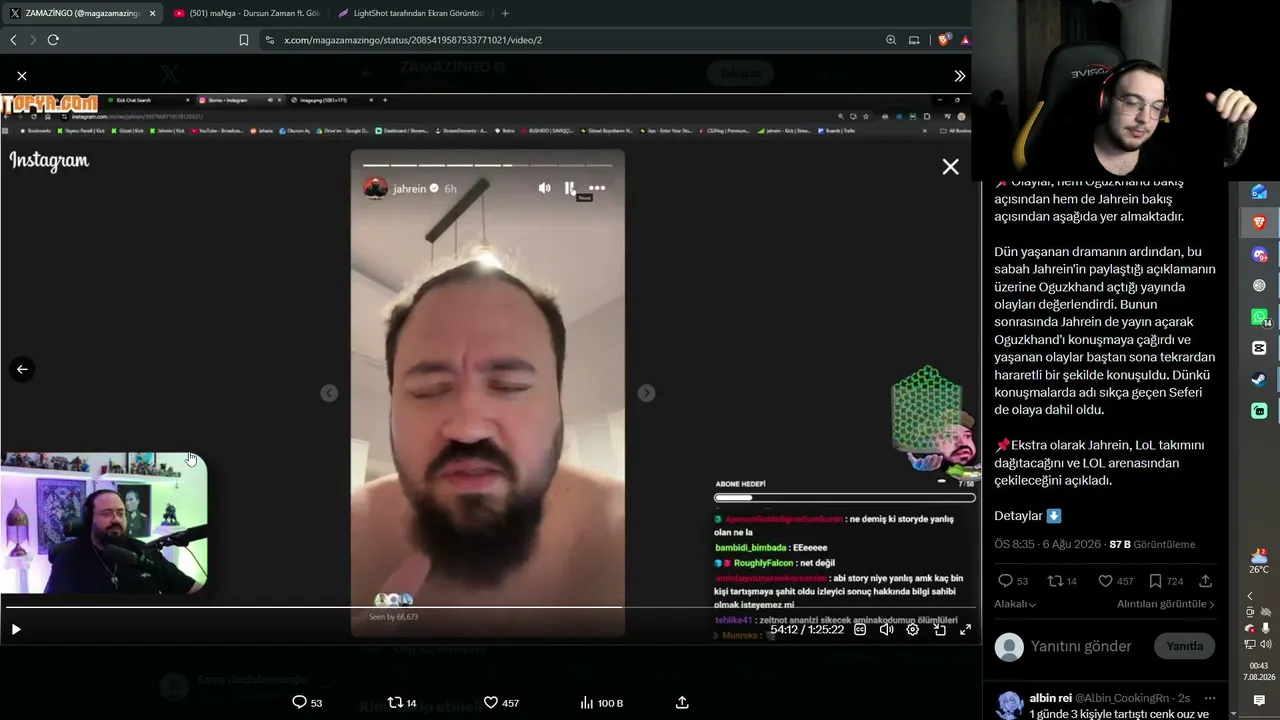Image resolution: width=1280 pixels, height=720 pixels.
Task: Repost from the bar under the video
Action: [402, 702]
